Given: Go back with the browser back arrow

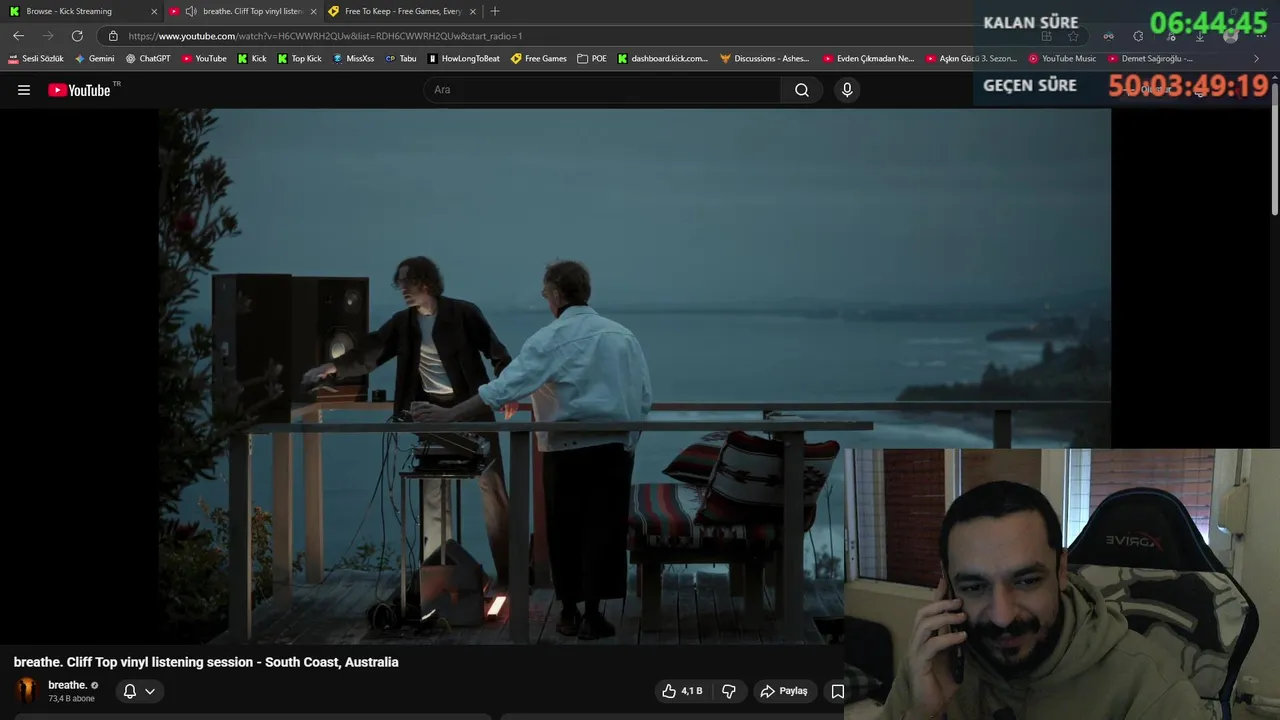Looking at the screenshot, I should click(x=18, y=36).
